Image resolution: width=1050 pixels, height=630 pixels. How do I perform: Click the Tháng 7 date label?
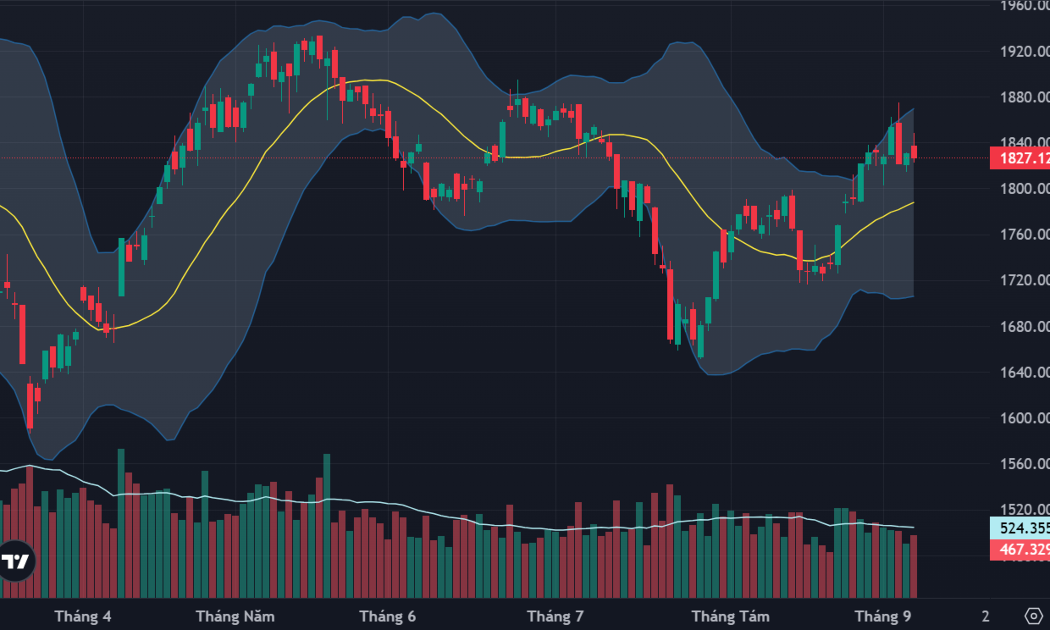[555, 616]
